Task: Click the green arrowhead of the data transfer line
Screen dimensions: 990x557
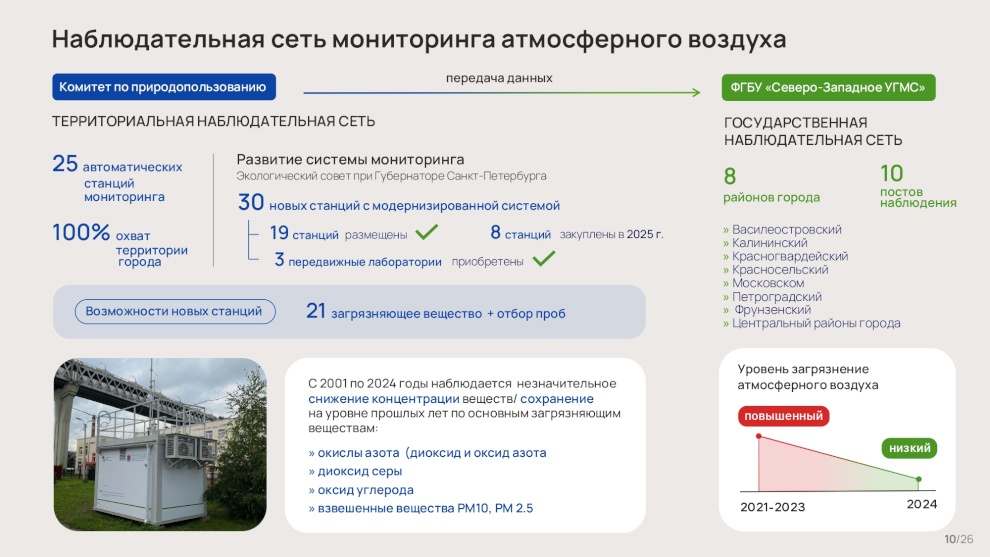Action: [695, 93]
